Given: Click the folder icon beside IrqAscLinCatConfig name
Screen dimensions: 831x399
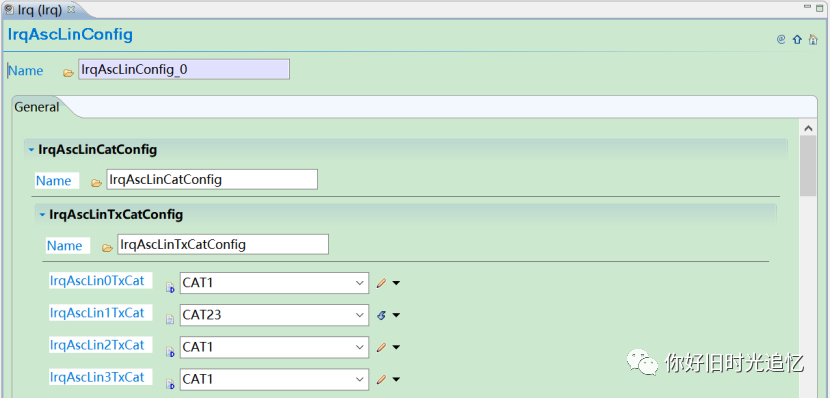Looking at the screenshot, I should click(96, 183).
